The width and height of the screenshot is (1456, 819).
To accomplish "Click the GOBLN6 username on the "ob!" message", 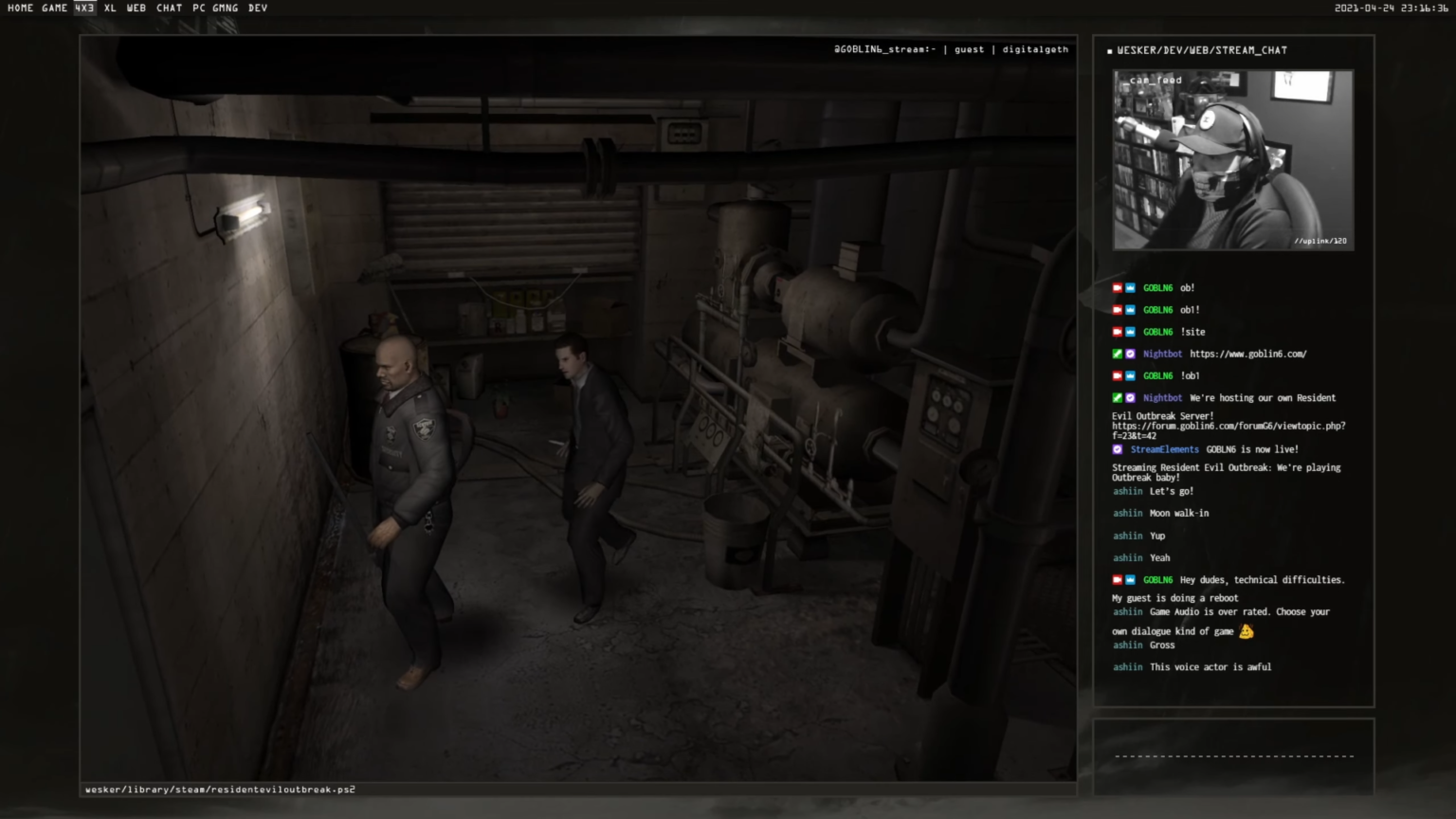I will point(1157,288).
